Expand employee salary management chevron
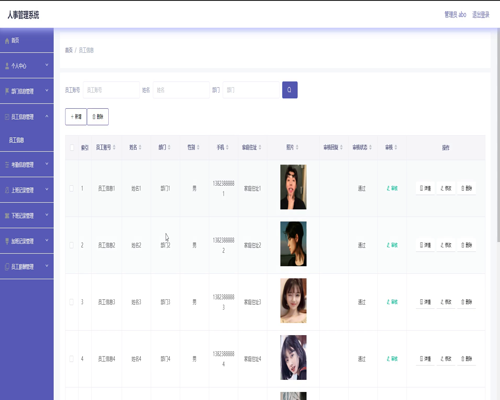 47,266
